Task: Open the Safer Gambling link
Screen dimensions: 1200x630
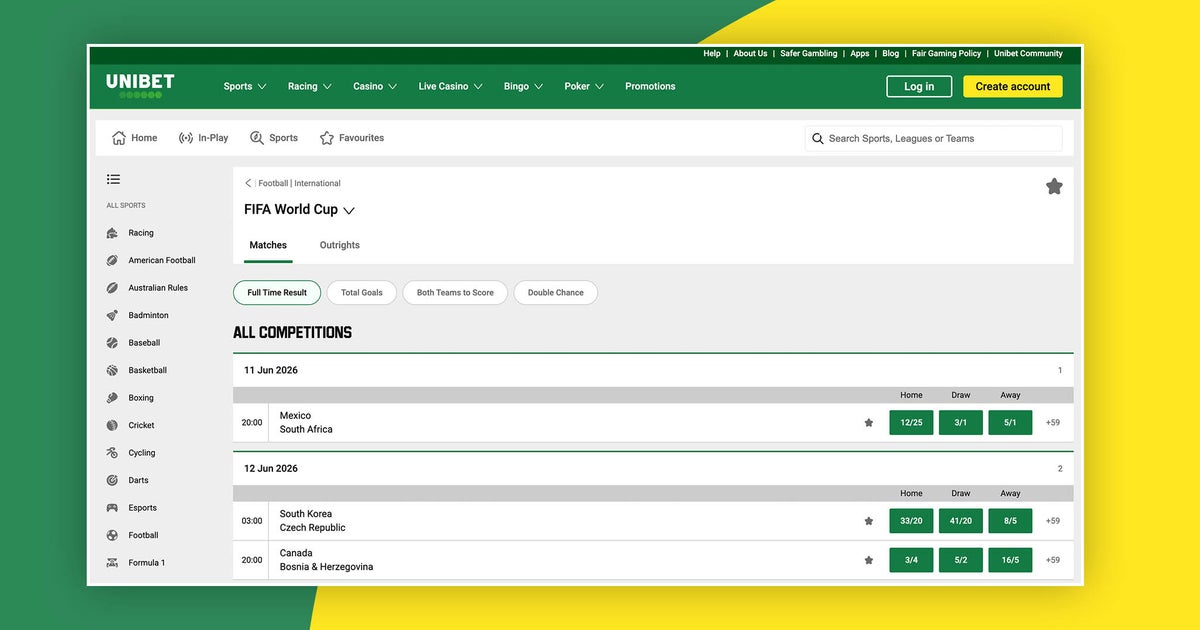Action: (x=809, y=54)
